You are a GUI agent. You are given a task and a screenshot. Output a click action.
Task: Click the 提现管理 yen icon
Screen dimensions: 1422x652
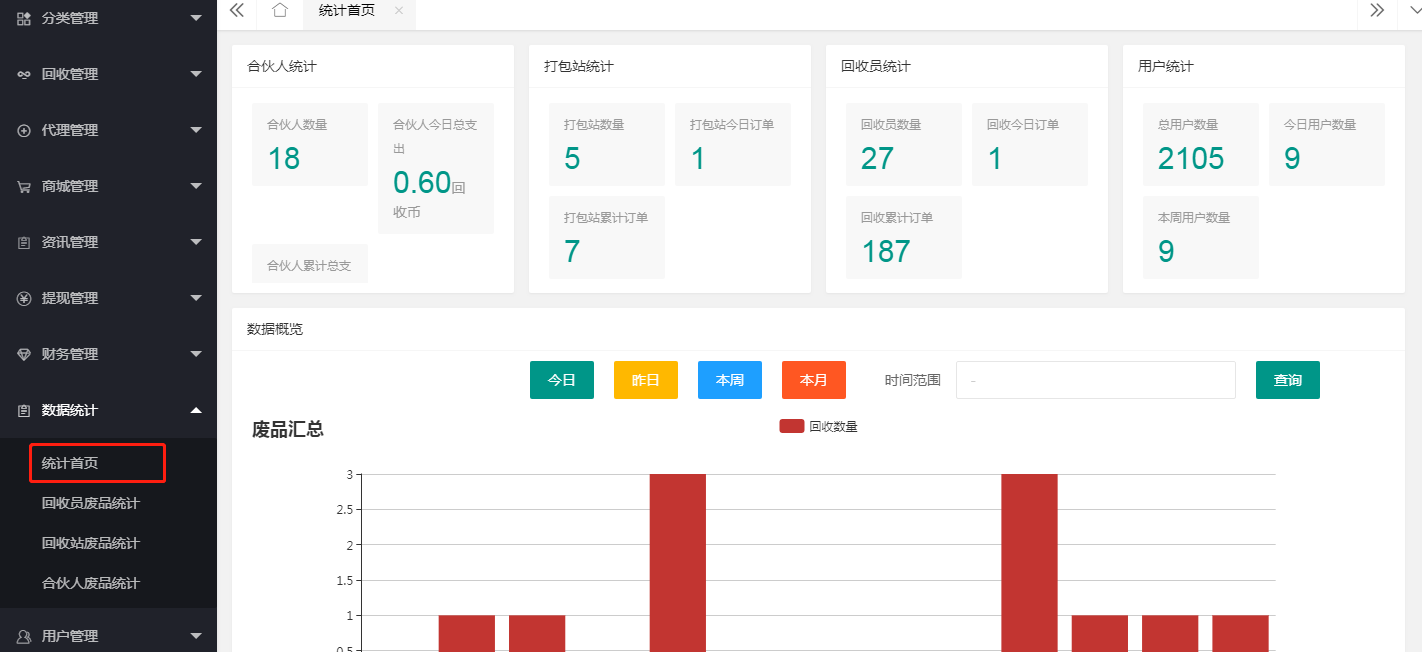click(x=24, y=298)
